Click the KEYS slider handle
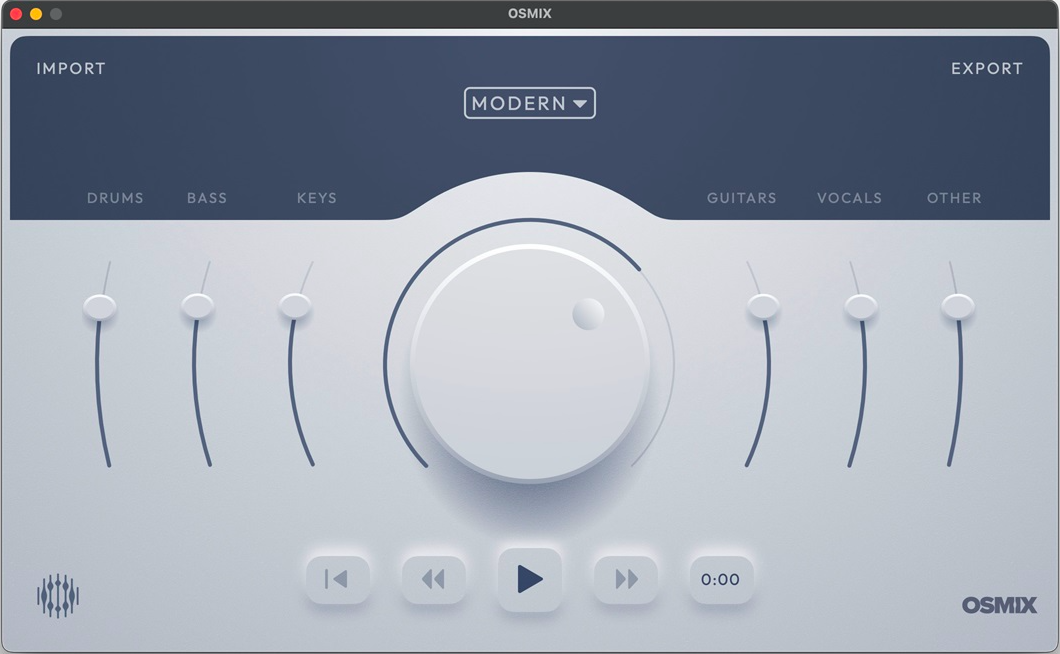 click(x=295, y=305)
